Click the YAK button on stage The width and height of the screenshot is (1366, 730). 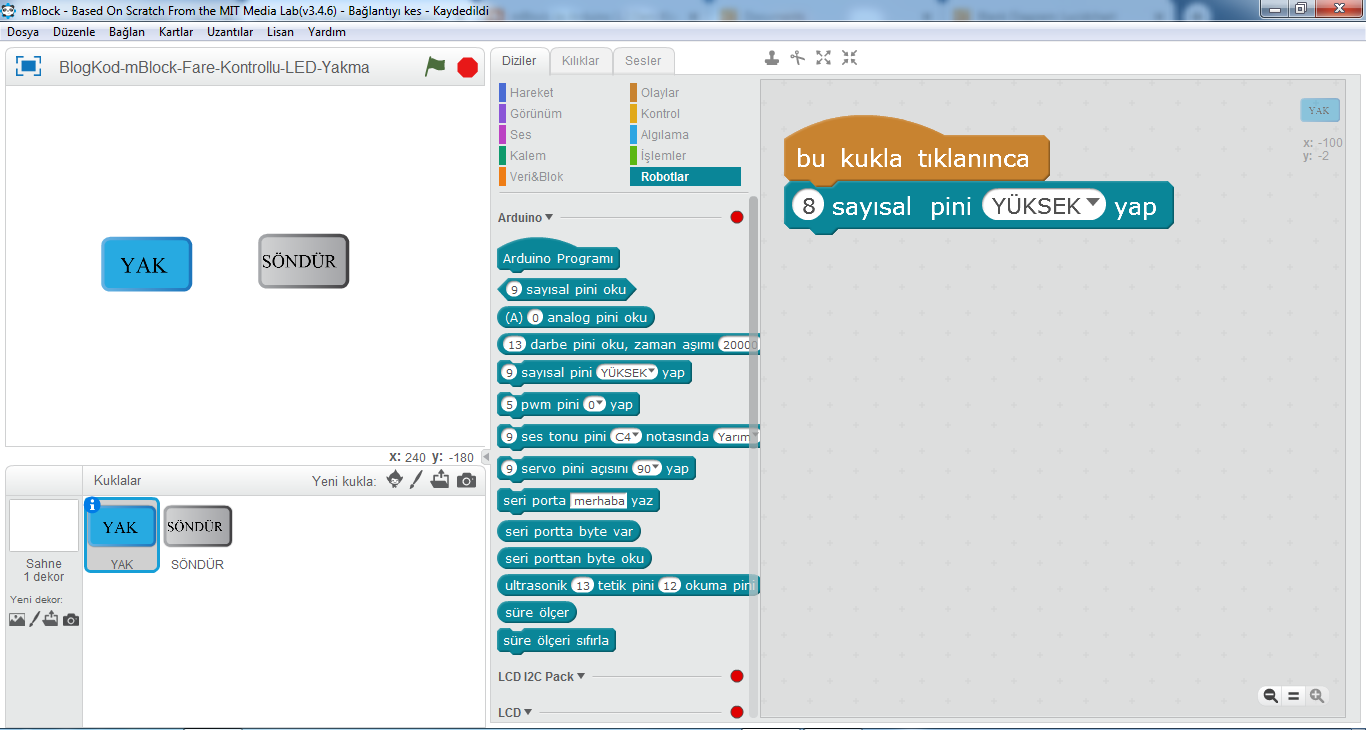pos(146,264)
